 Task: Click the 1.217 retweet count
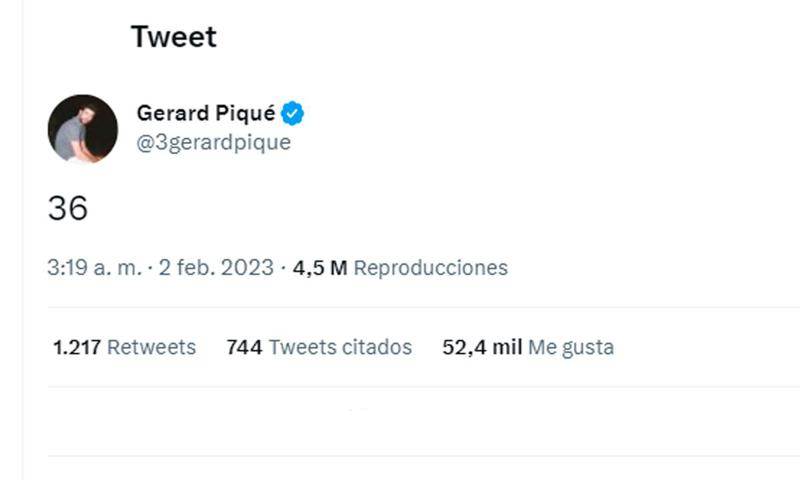coord(77,347)
